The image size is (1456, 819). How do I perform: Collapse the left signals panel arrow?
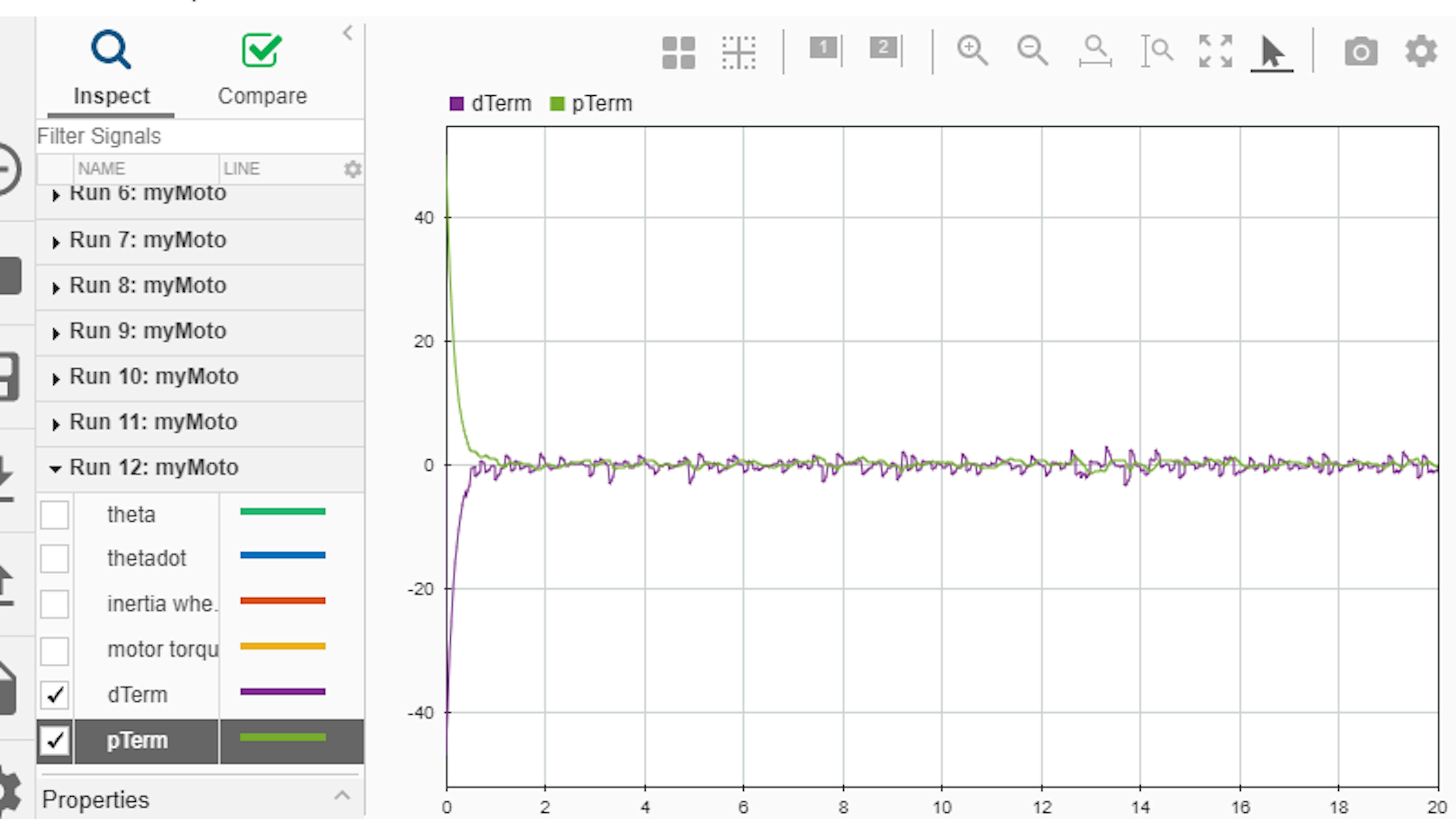click(x=347, y=33)
